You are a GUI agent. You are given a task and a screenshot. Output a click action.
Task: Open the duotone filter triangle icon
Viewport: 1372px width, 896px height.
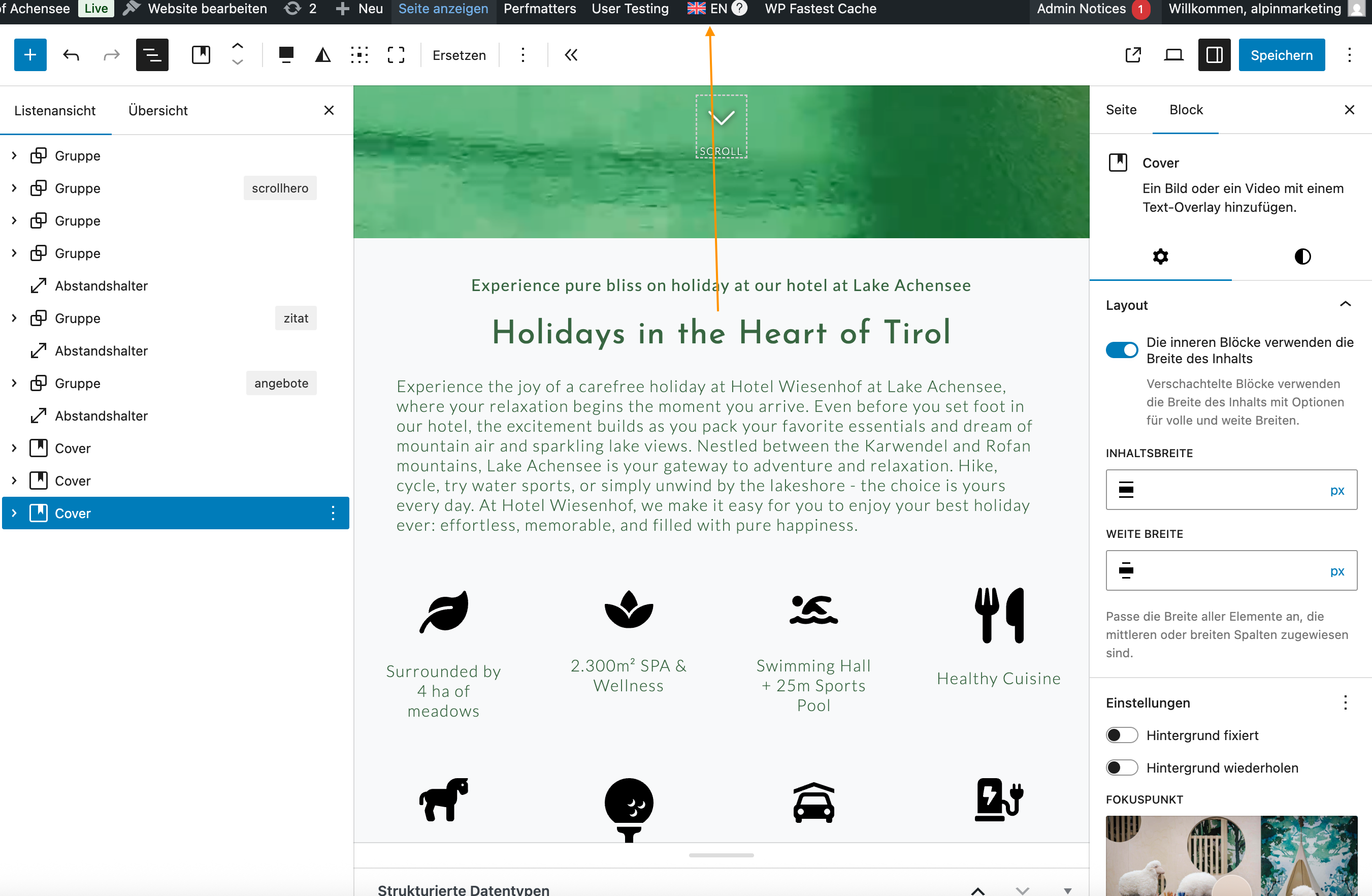click(x=323, y=55)
